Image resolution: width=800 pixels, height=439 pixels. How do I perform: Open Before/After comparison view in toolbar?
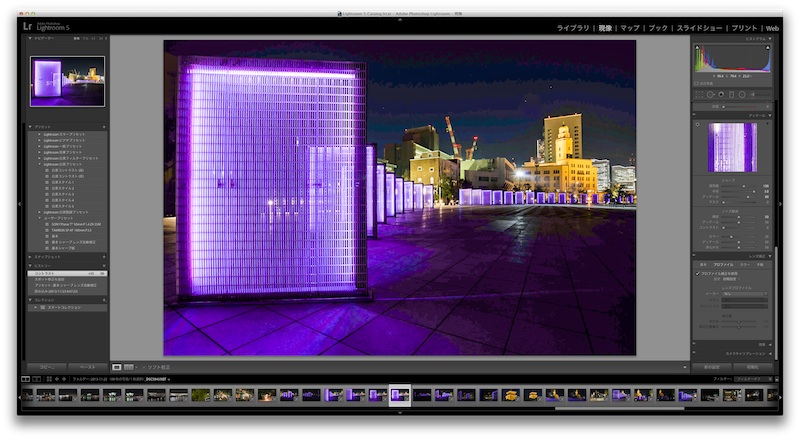(130, 367)
